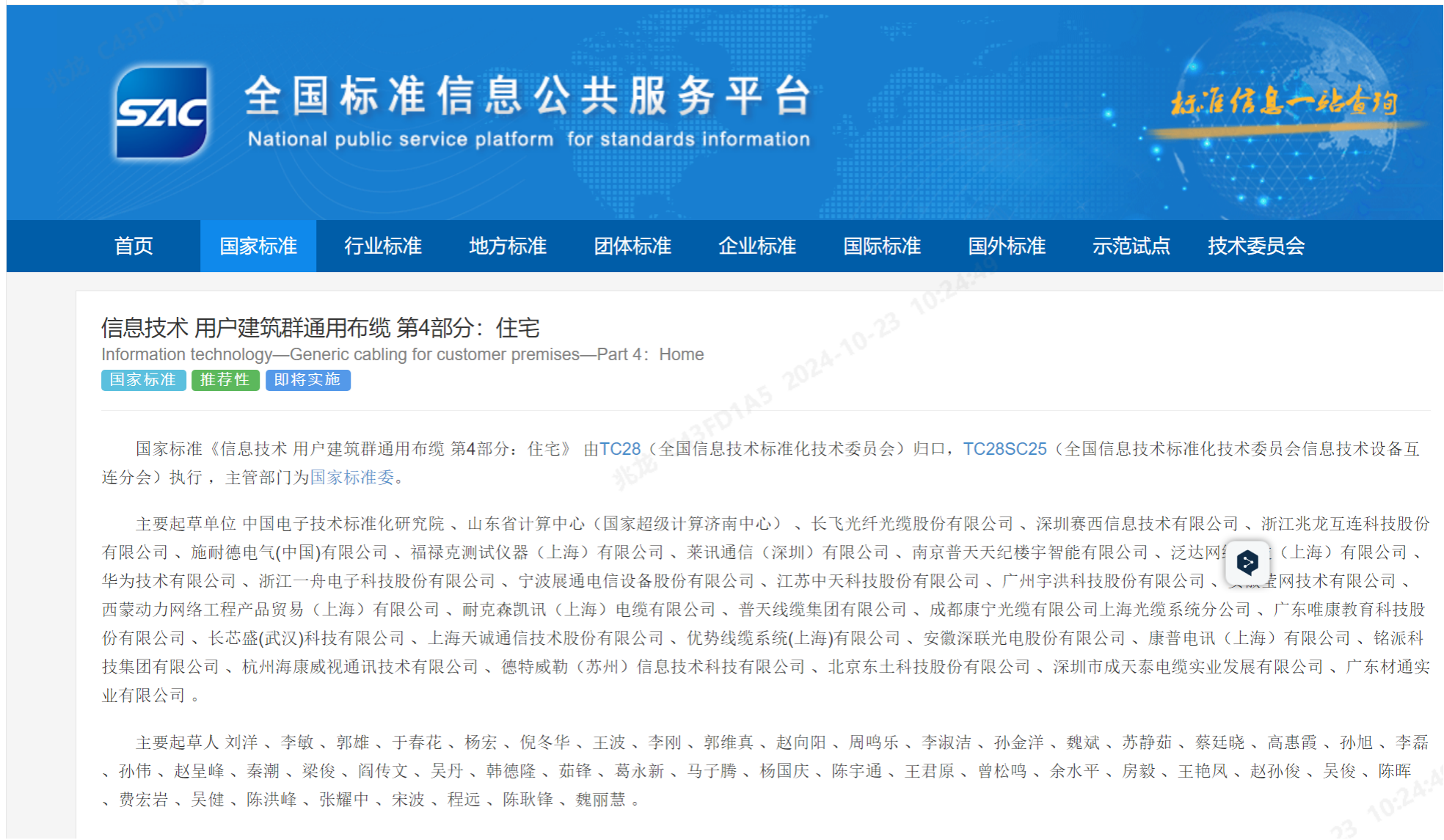
Task: Open the 行业标准 navigation tab
Action: 383,246
